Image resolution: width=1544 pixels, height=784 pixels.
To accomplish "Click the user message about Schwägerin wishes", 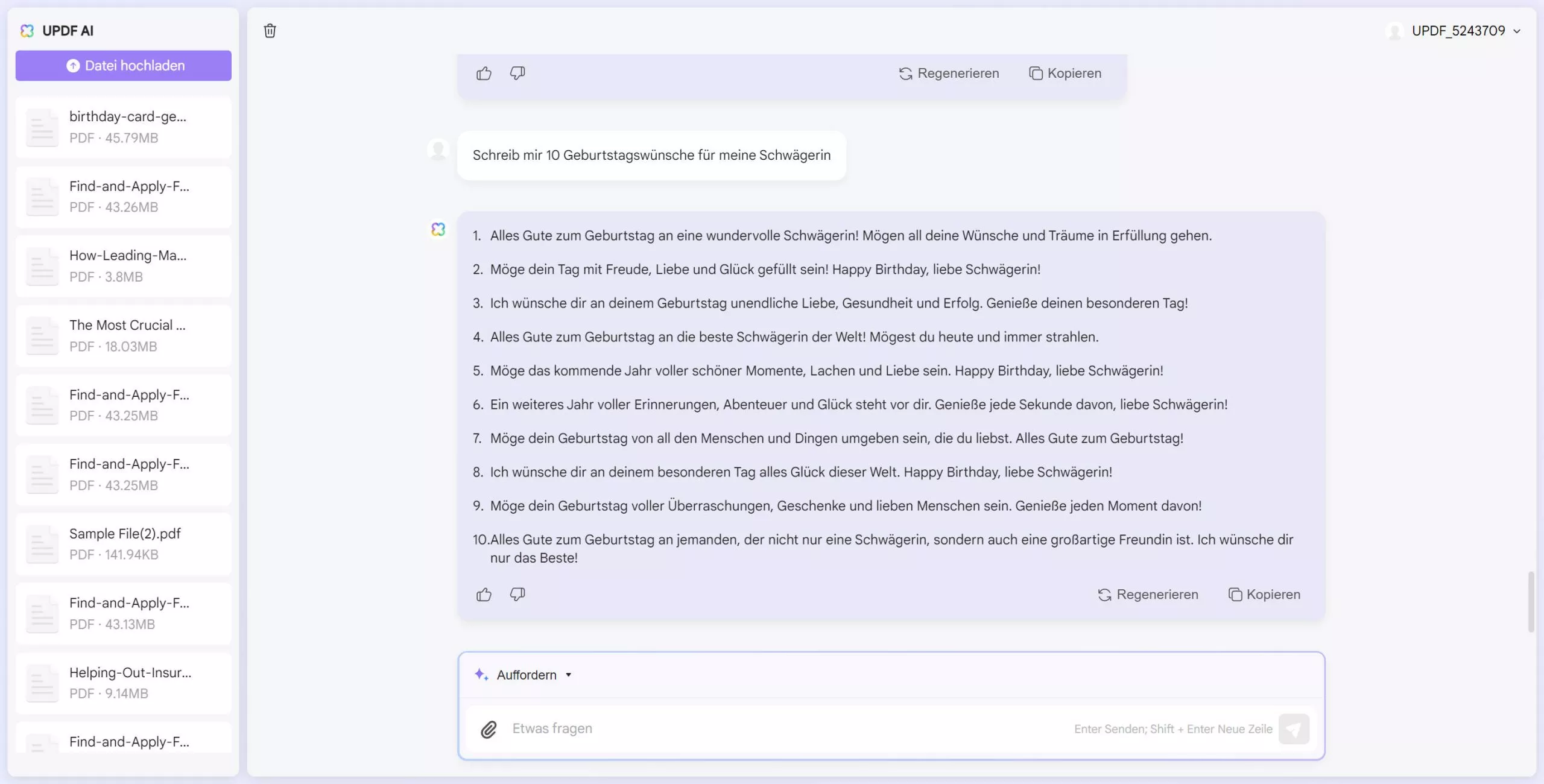I will [651, 156].
